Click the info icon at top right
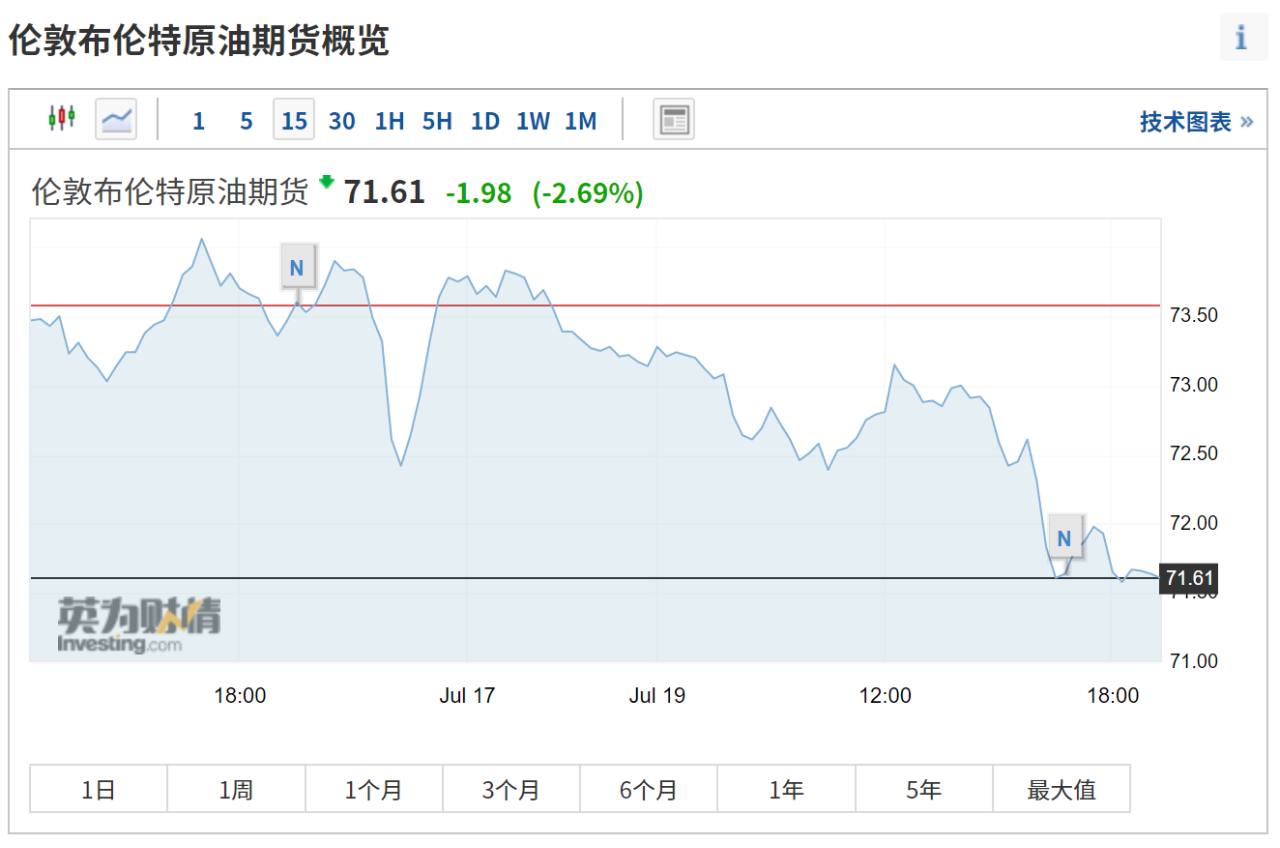The width and height of the screenshot is (1280, 848). click(x=1243, y=37)
